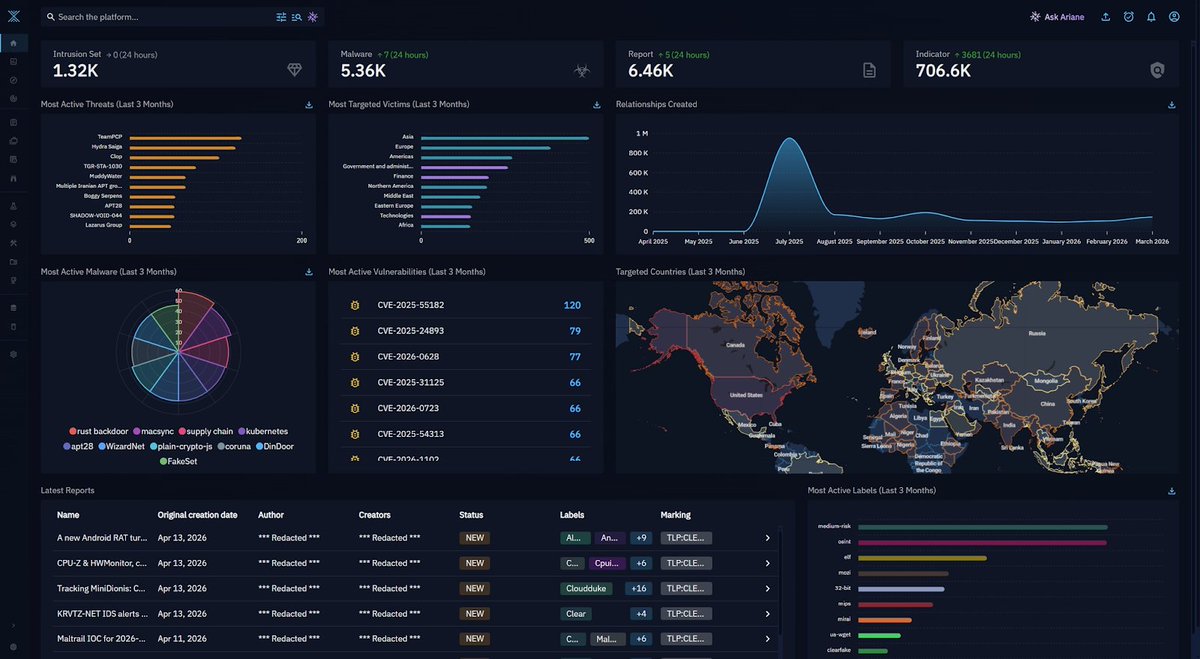Image resolution: width=1200 pixels, height=659 pixels.
Task: Open the alarm clock triggers icon
Action: [1128, 17]
